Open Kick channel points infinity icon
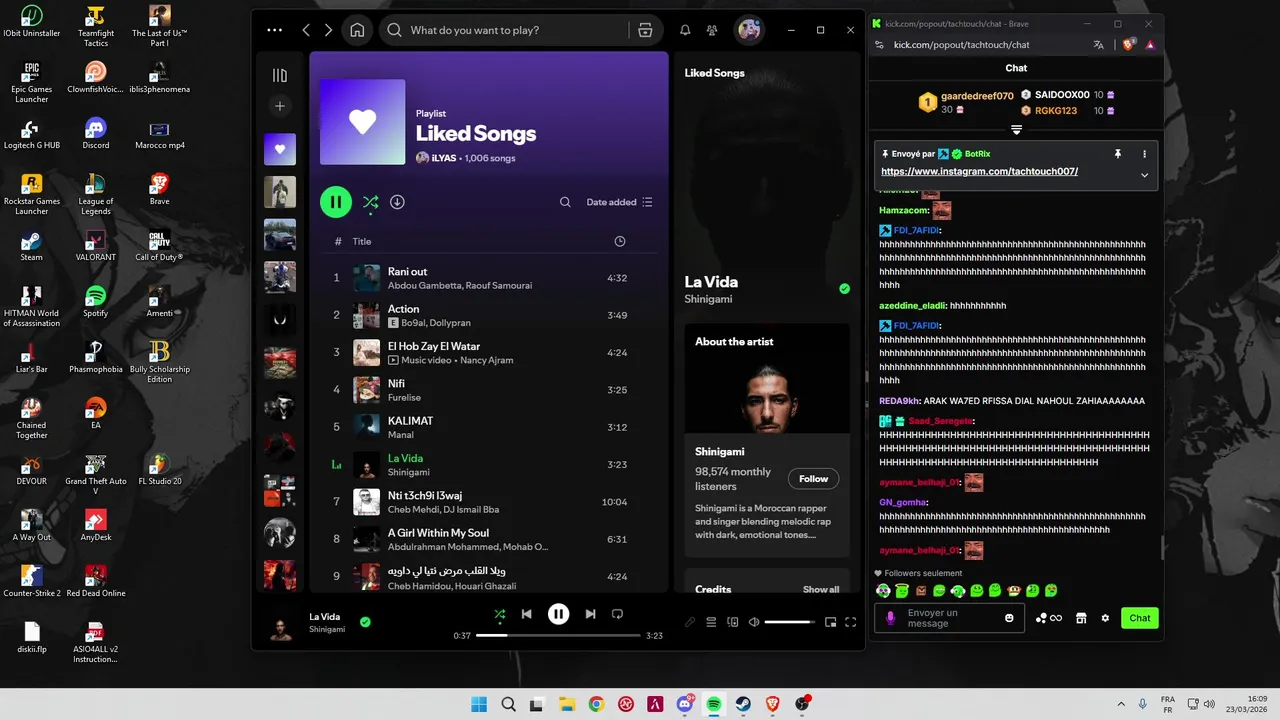 pyautogui.click(x=1049, y=618)
